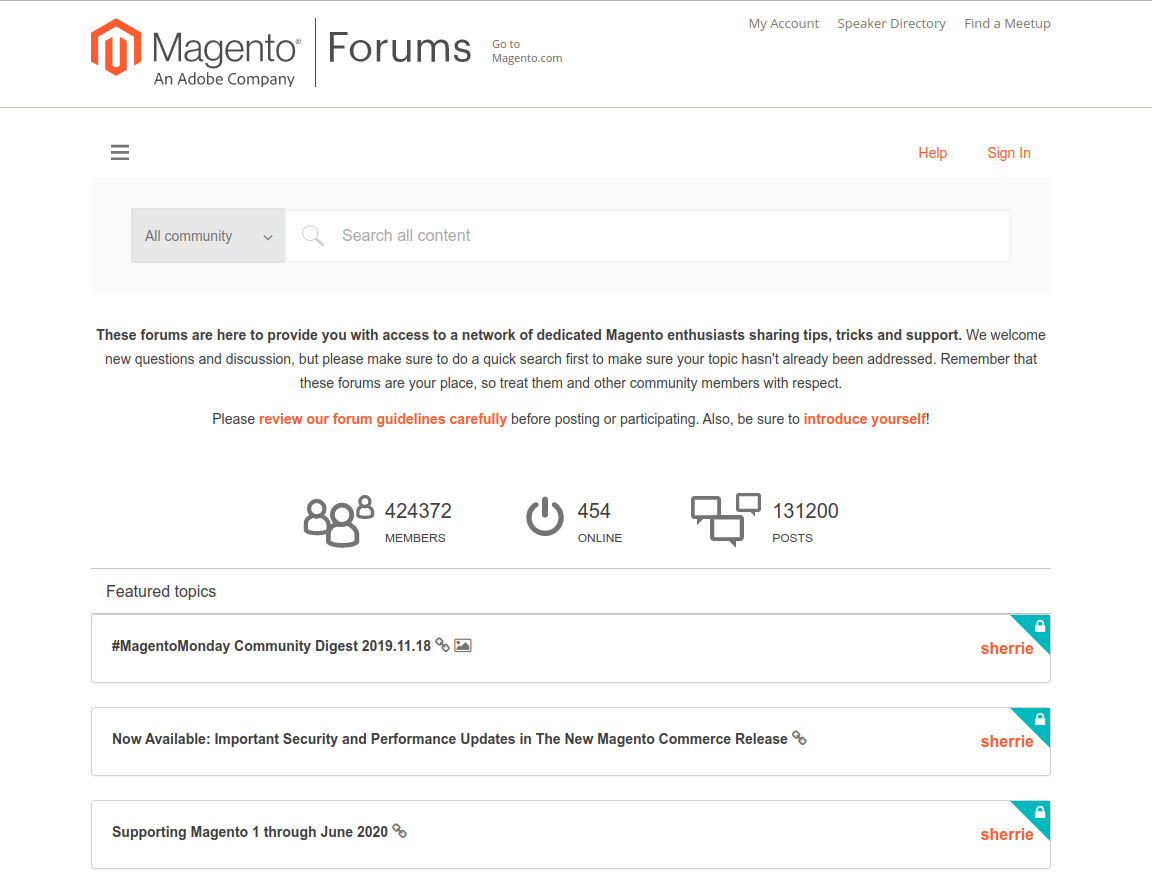1152x892 pixels.
Task: Click the search magnifier icon
Action: (x=312, y=235)
